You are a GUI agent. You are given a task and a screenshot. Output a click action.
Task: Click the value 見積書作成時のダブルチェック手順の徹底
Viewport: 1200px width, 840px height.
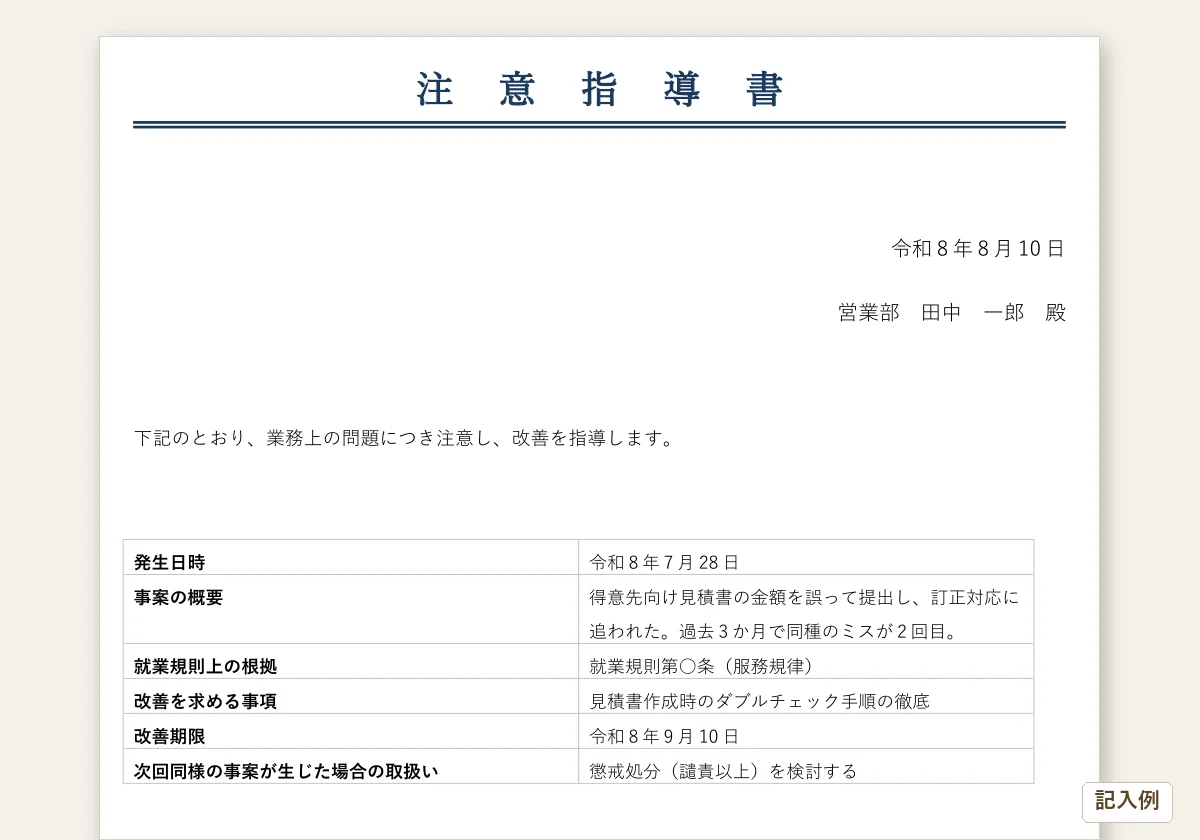click(x=760, y=701)
